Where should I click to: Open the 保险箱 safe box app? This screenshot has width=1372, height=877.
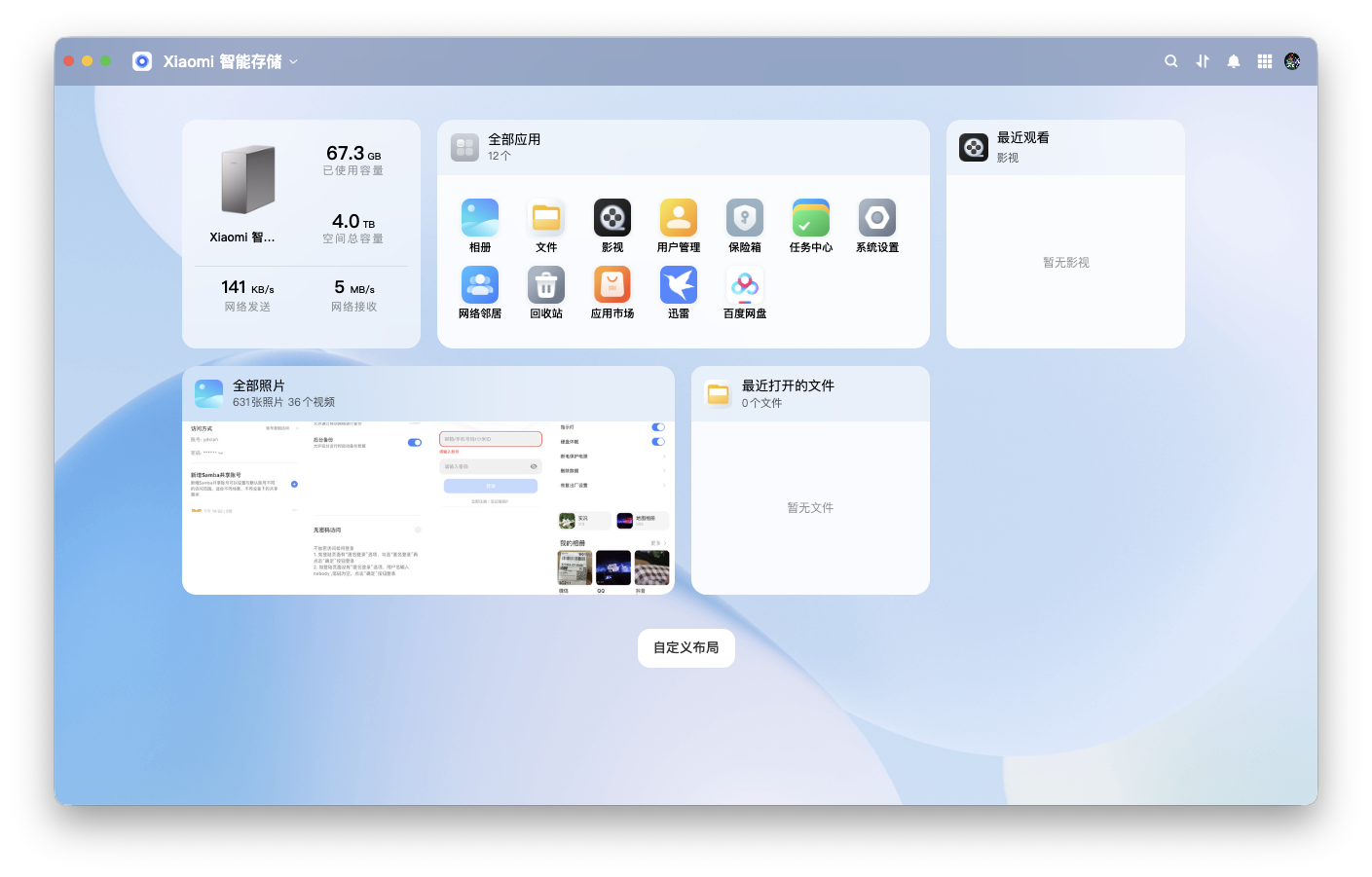click(x=745, y=218)
